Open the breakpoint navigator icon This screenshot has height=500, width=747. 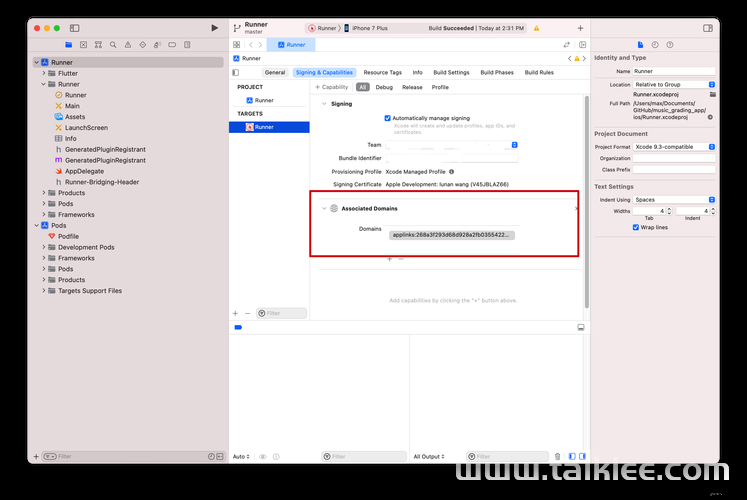coord(172,45)
